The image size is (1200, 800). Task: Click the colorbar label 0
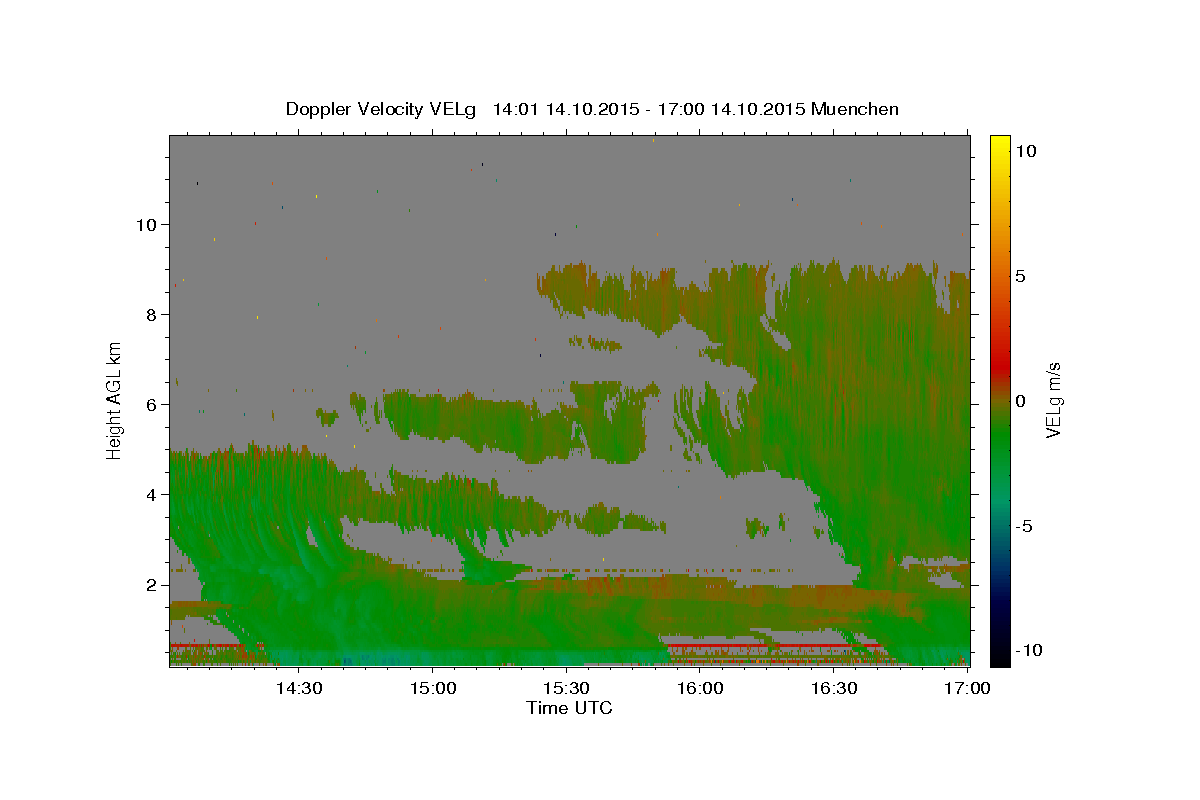[1020, 401]
